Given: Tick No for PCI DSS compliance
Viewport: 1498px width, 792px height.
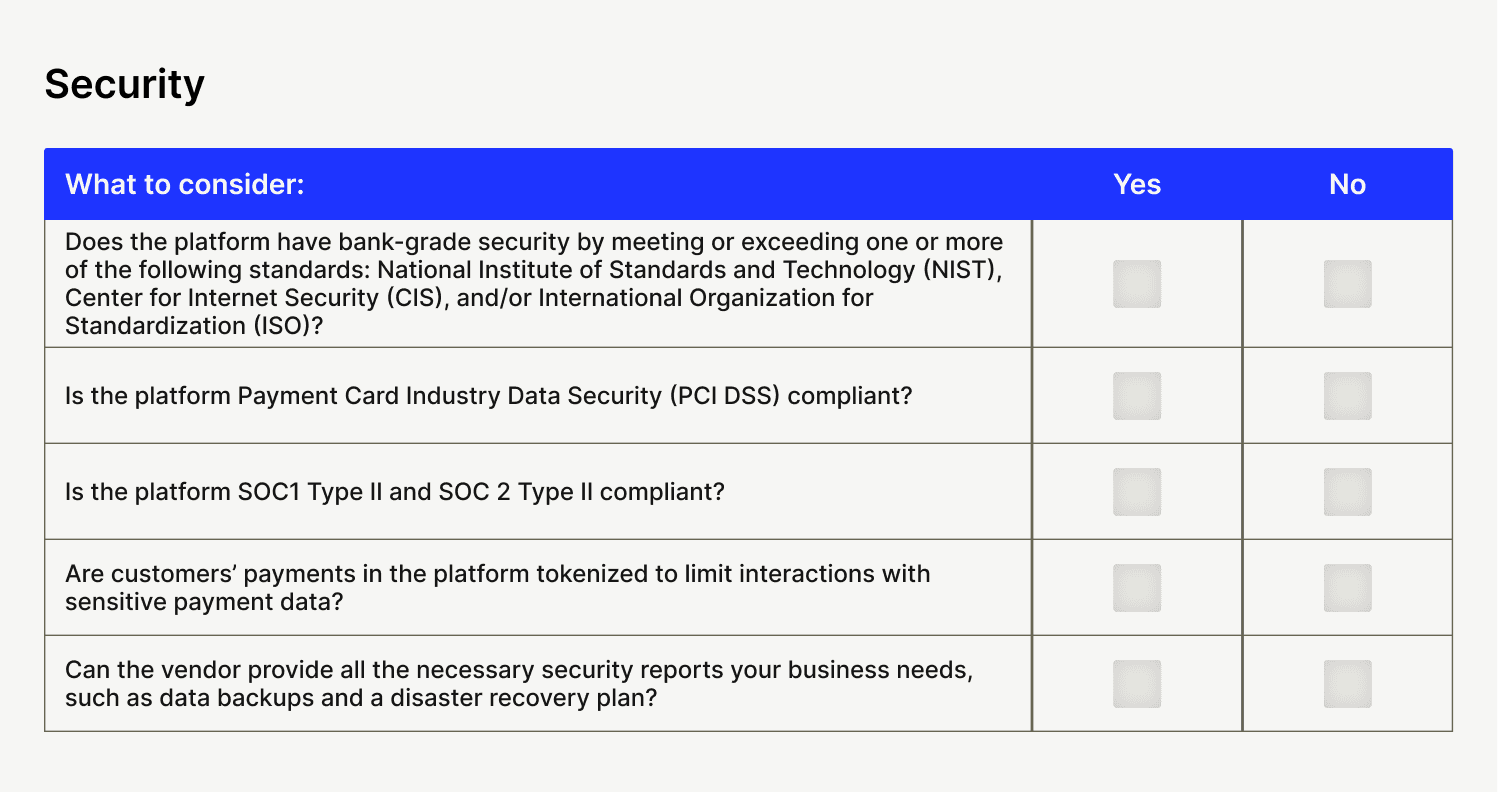Looking at the screenshot, I should [1347, 396].
